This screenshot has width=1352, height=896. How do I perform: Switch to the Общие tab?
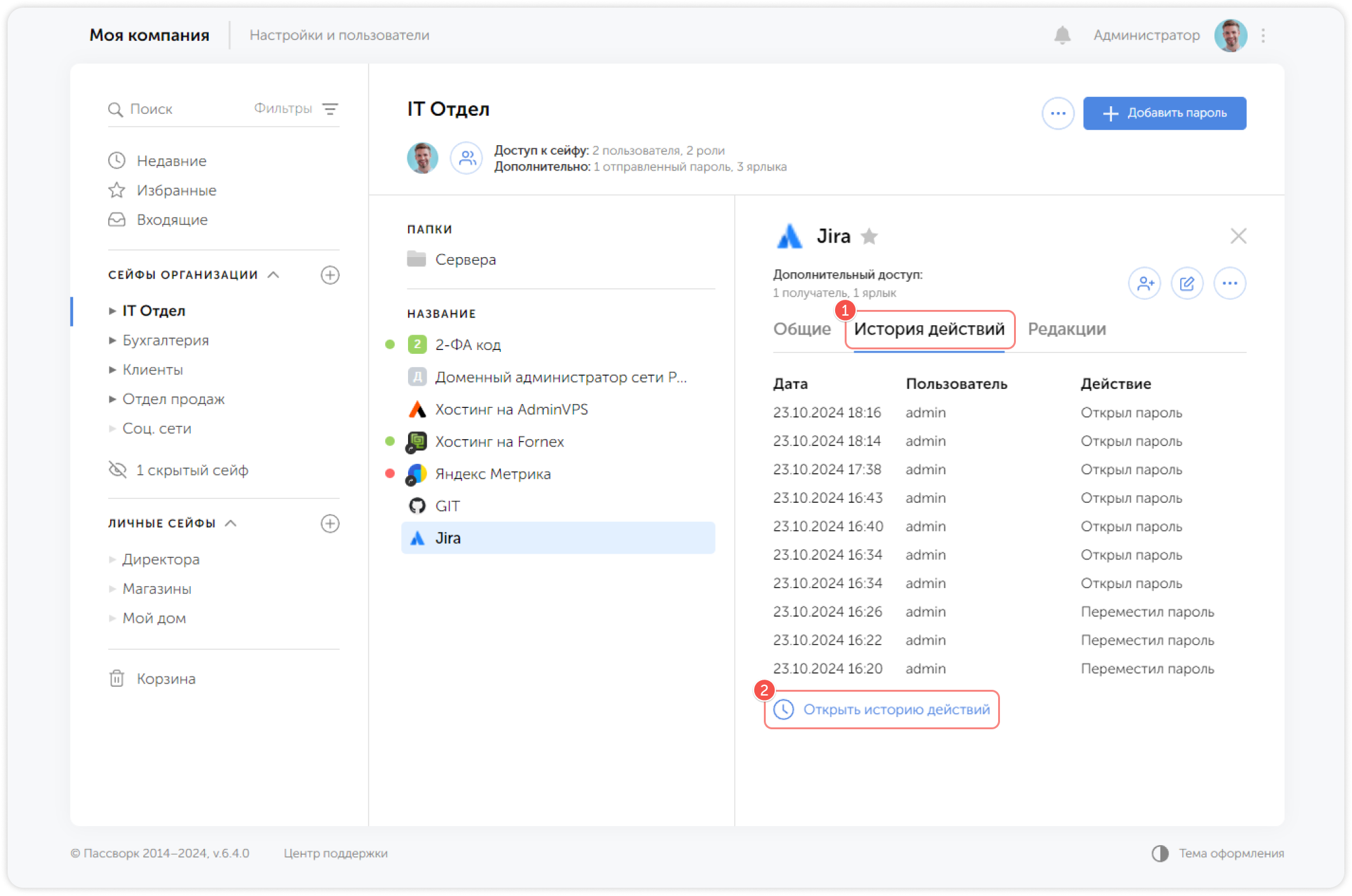(x=802, y=329)
